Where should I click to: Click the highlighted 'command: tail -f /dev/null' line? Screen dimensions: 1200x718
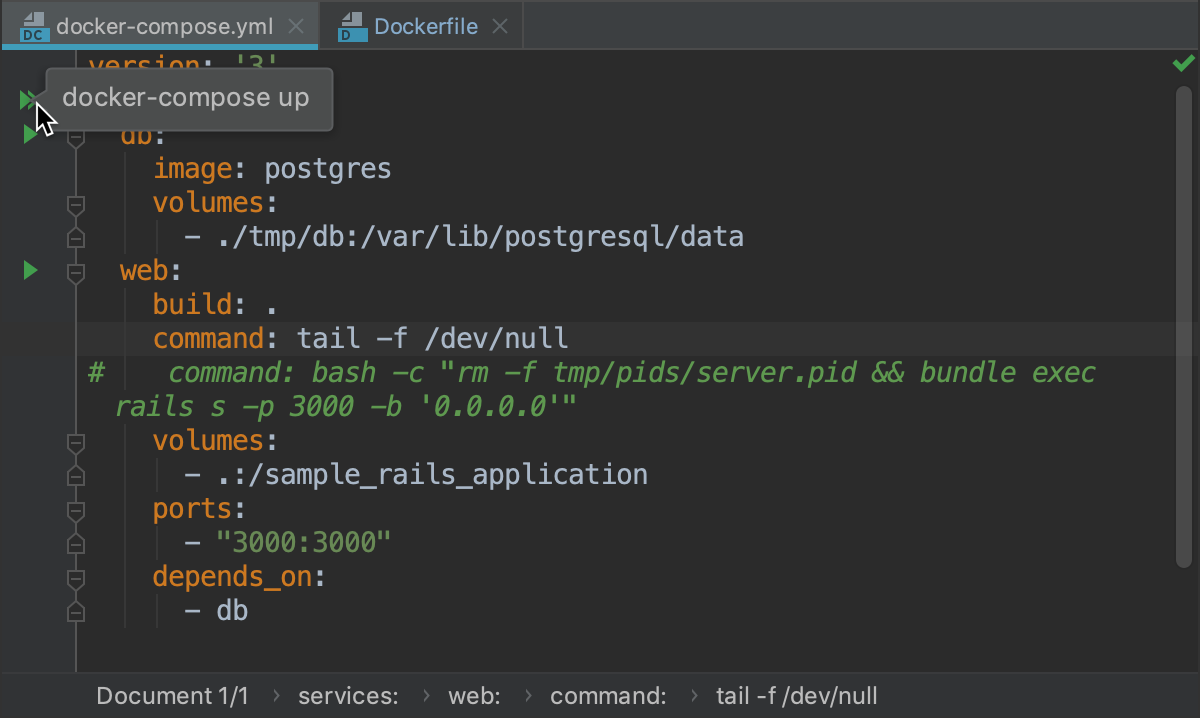click(x=360, y=338)
